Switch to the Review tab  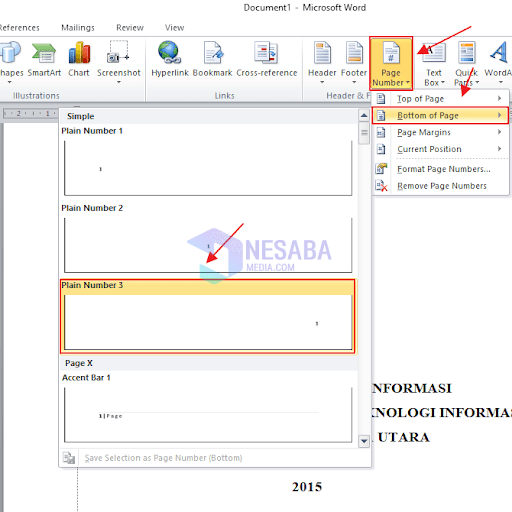130,28
